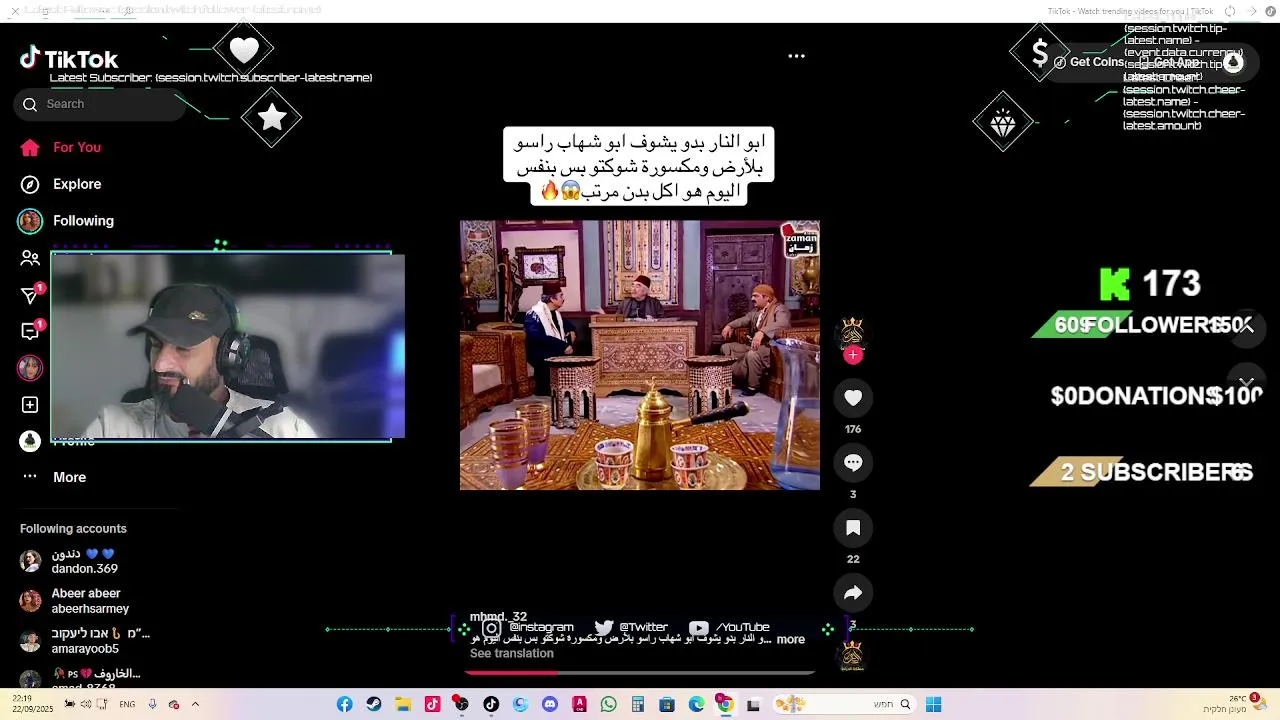The height and width of the screenshot is (720, 1280).
Task: Select the Explore tab label
Action: (x=77, y=184)
